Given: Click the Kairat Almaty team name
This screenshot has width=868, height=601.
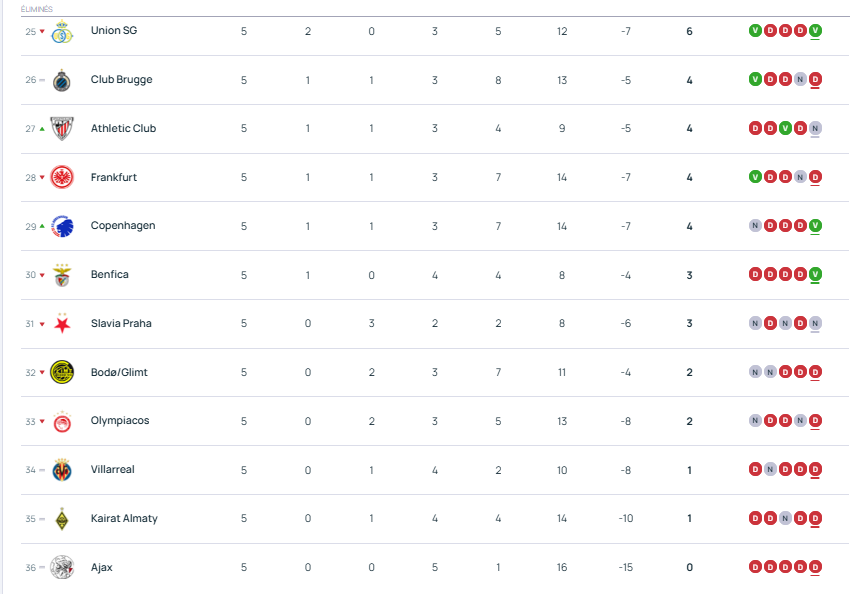Looking at the screenshot, I should point(124,518).
